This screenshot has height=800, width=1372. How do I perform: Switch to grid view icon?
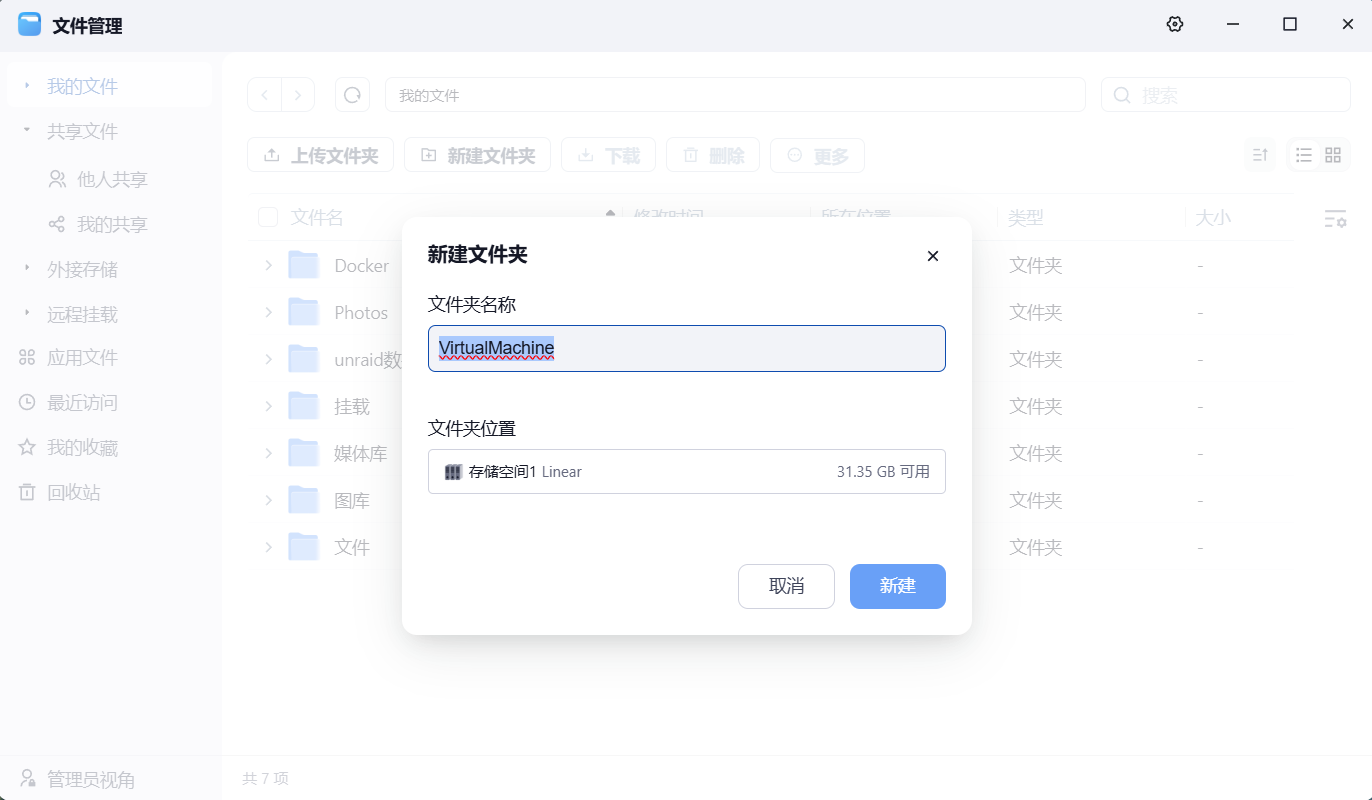tap(1332, 155)
